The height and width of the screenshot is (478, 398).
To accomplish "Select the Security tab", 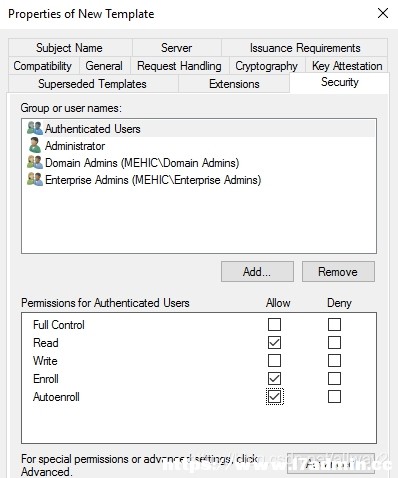I will (340, 82).
